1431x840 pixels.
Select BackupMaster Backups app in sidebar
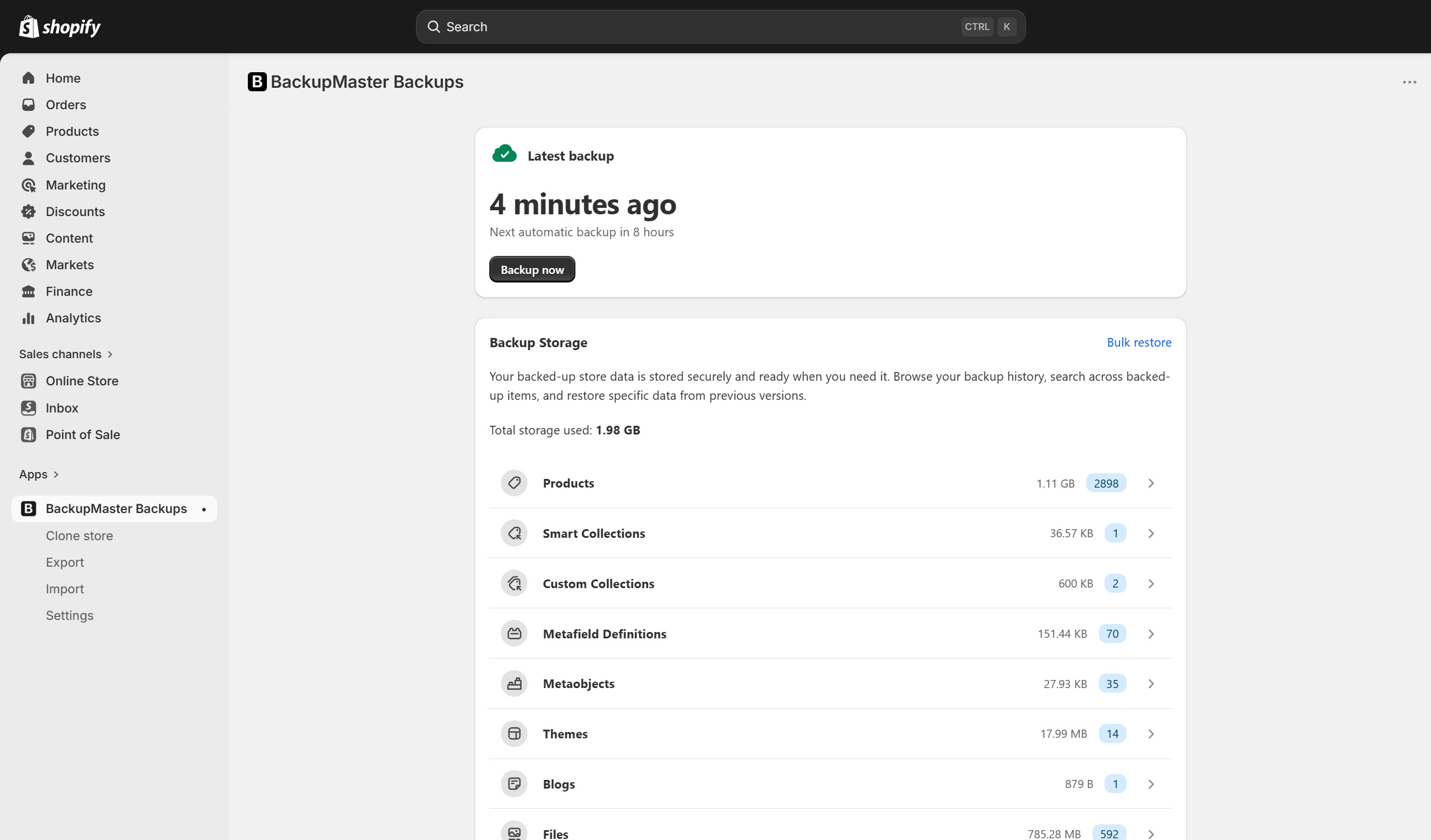click(114, 508)
